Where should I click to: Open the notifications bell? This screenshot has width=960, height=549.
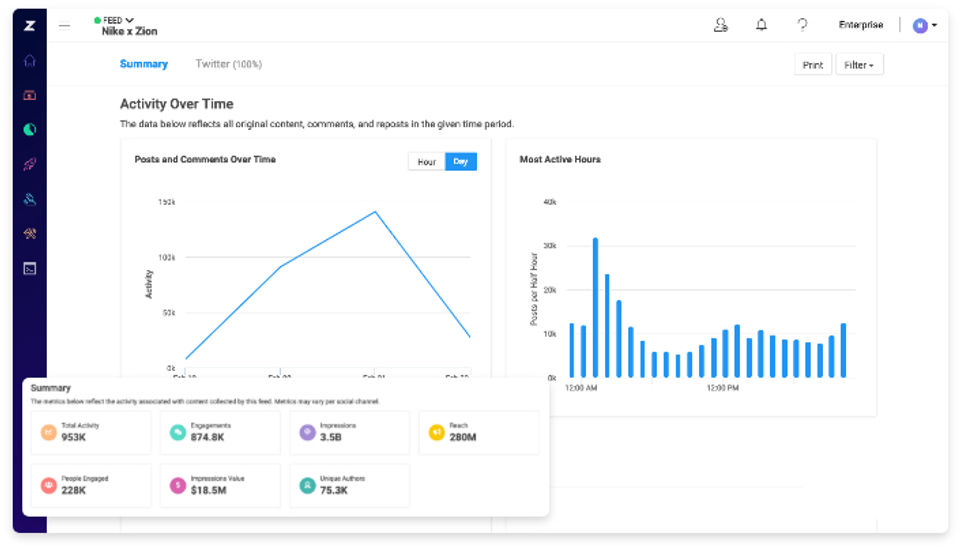[761, 25]
